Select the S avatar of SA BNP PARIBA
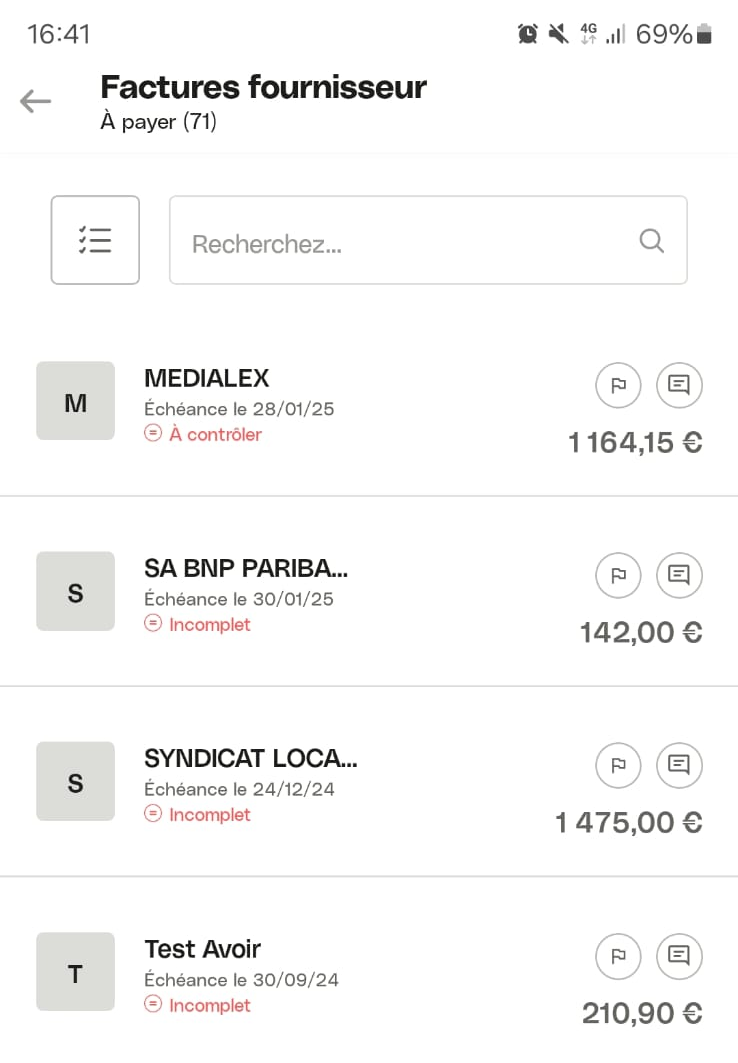 [x=75, y=591]
